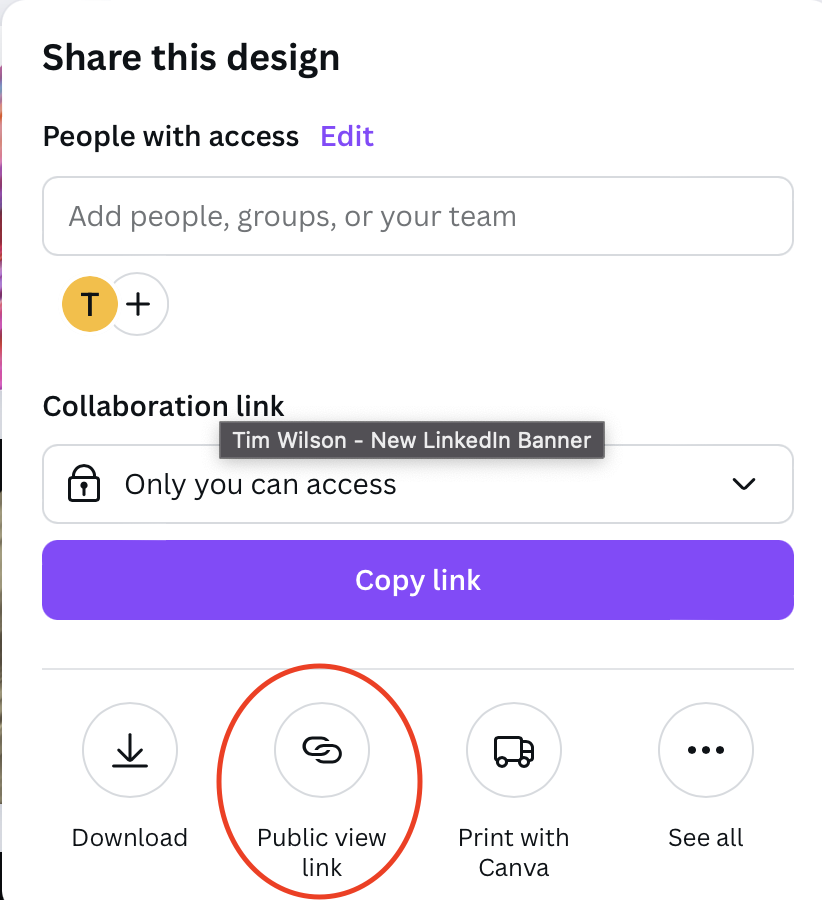Click the Tim Wilson - New LinkedIn Banner tooltip

412,440
